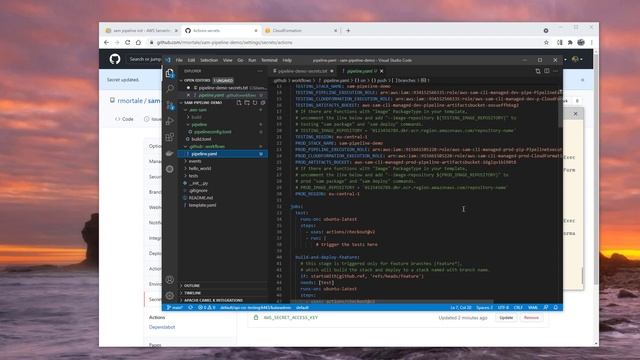Open the Docker view in activity bar
640x360 pixels.
click(170, 153)
